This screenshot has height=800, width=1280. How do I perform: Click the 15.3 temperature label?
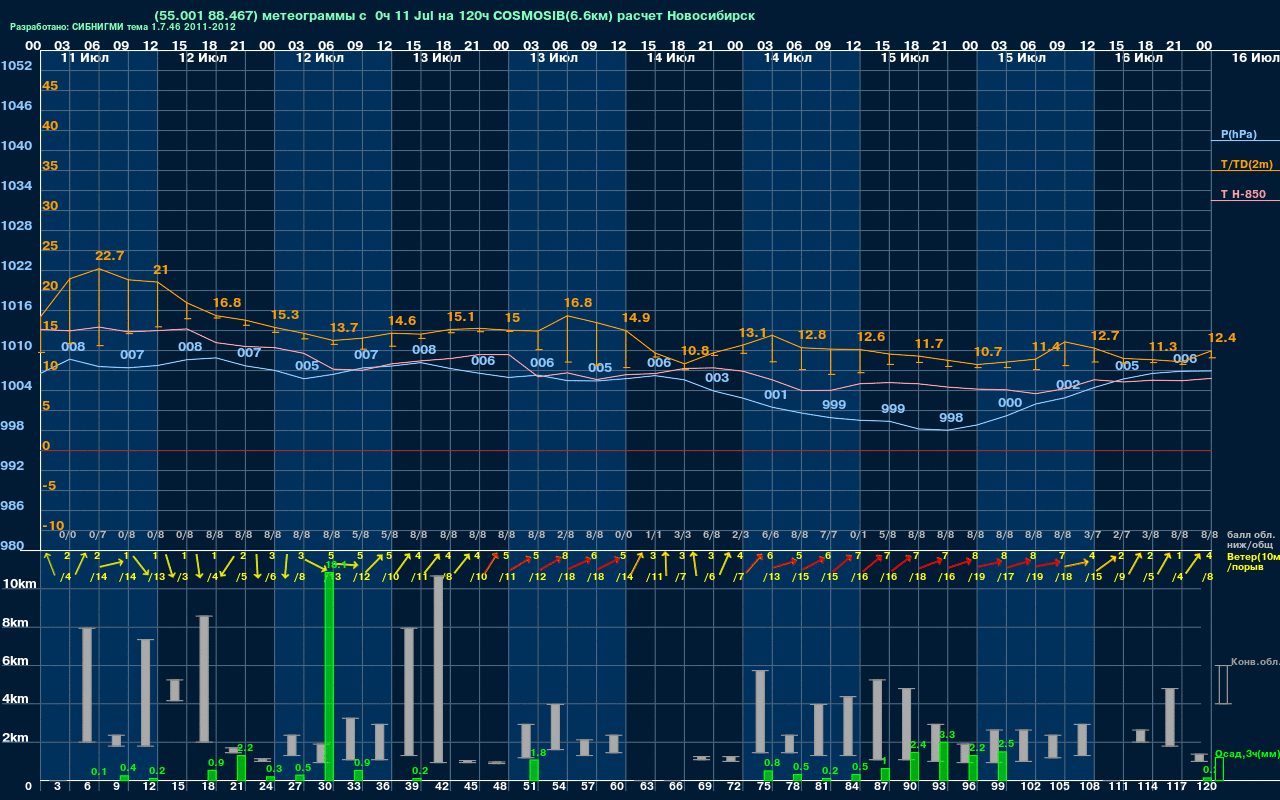(x=285, y=315)
